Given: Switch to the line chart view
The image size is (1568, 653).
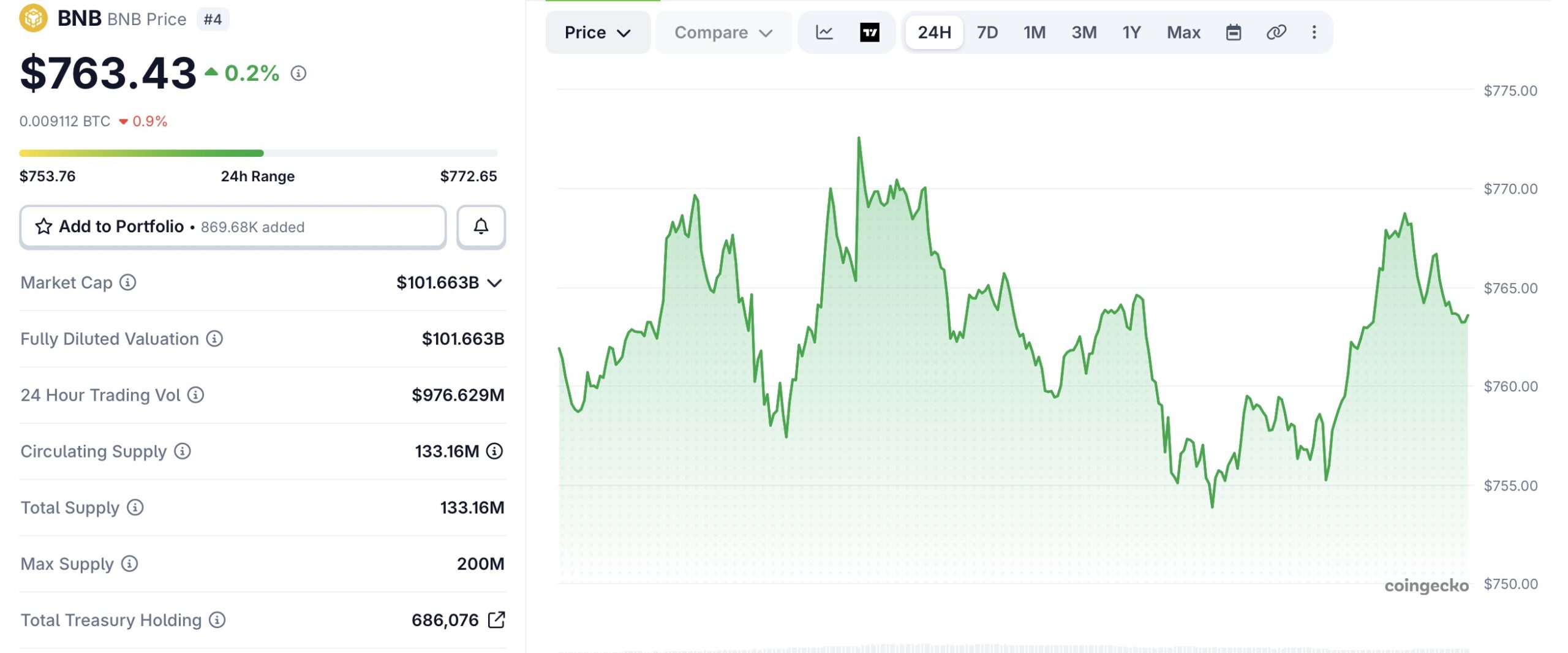Looking at the screenshot, I should (x=824, y=32).
